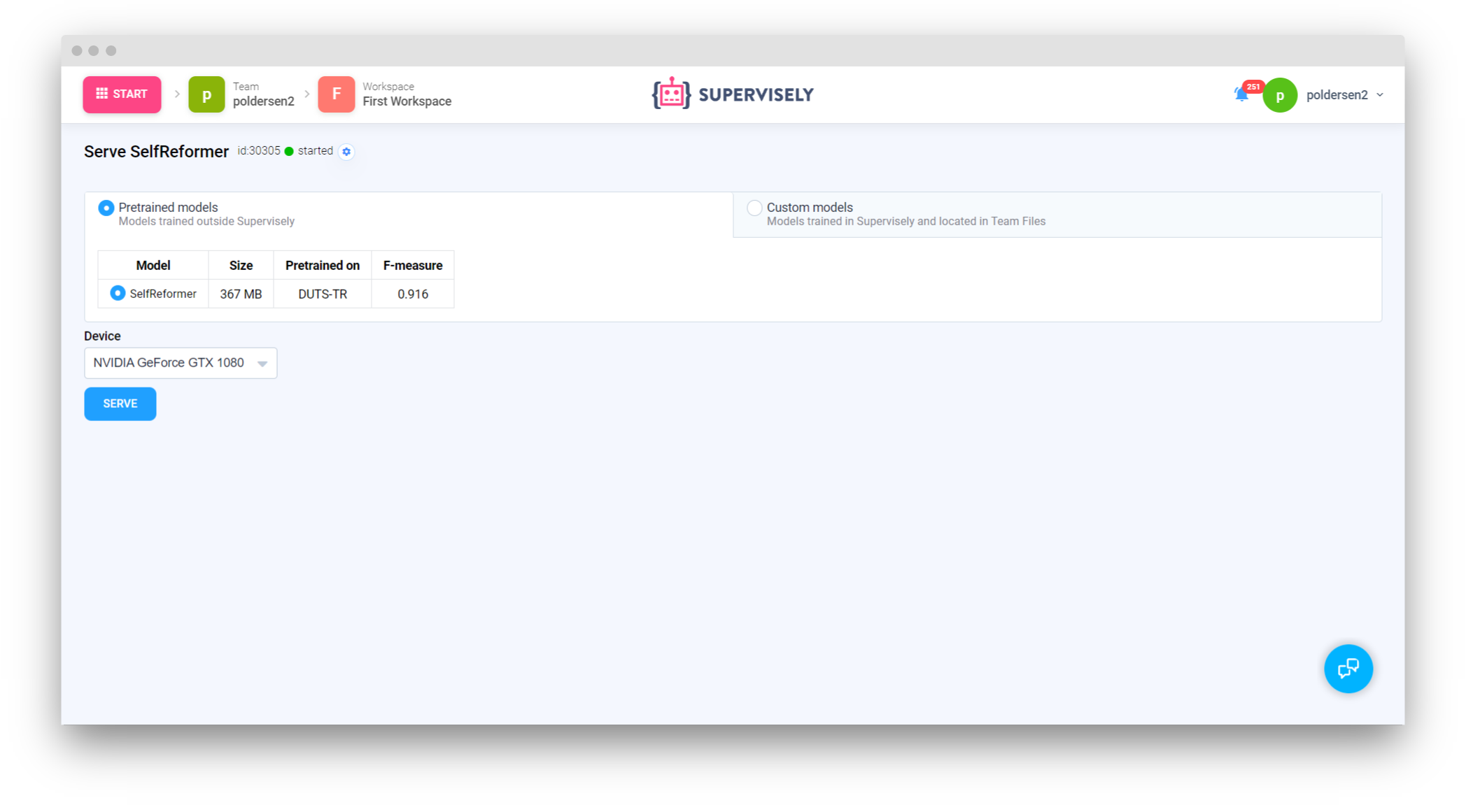Click the grid icon inside START button
Image resolution: width=1466 pixels, height=812 pixels.
pyautogui.click(x=101, y=93)
